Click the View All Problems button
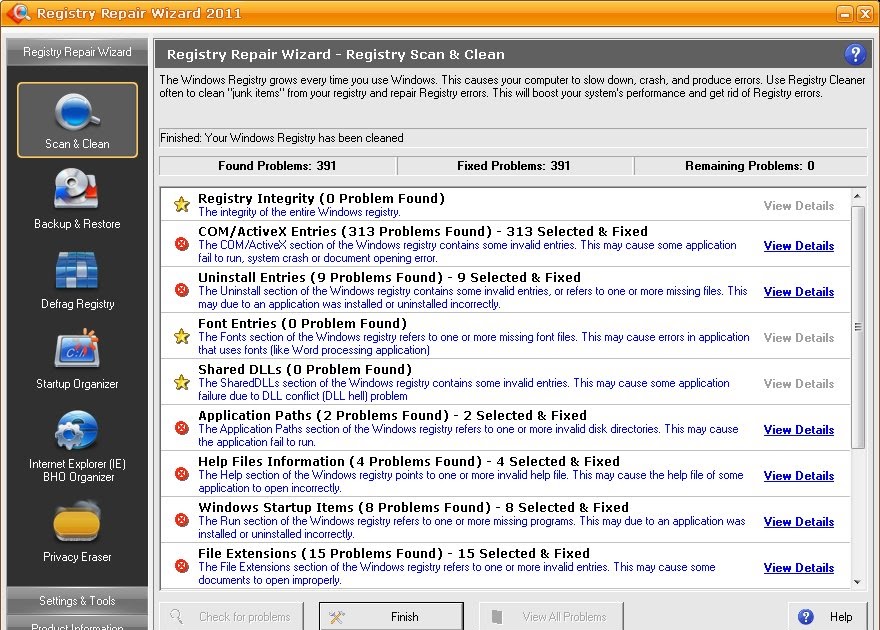880x630 pixels. pyautogui.click(x=551, y=616)
